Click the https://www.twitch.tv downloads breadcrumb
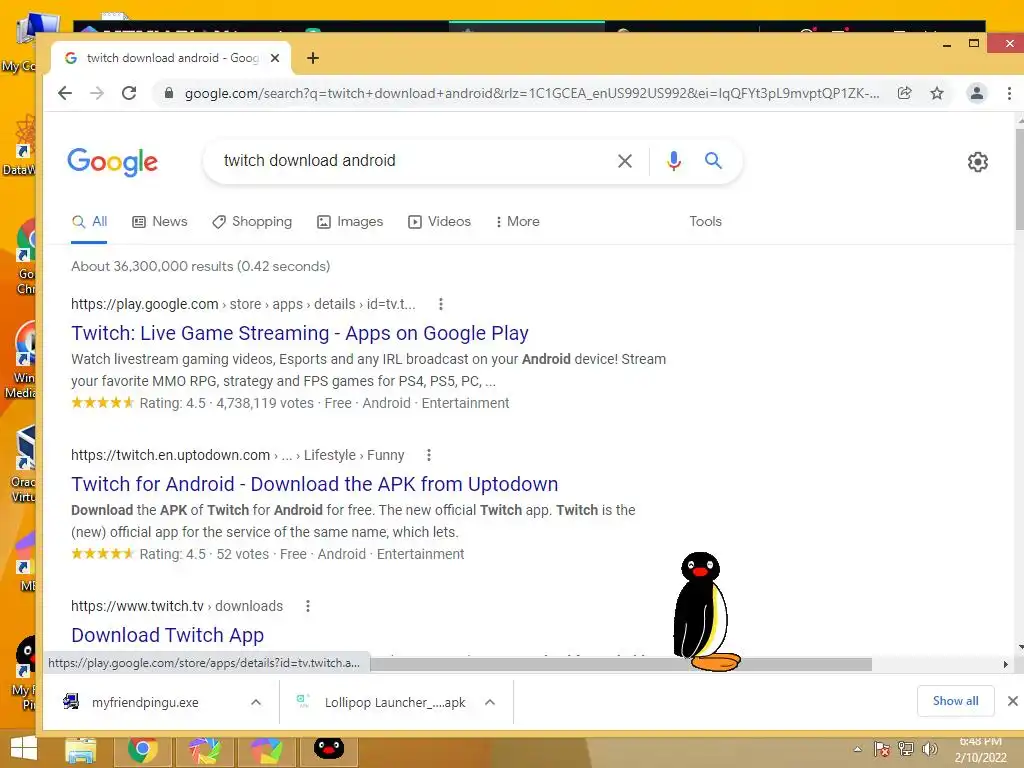This screenshot has height=768, width=1024. pos(177,606)
